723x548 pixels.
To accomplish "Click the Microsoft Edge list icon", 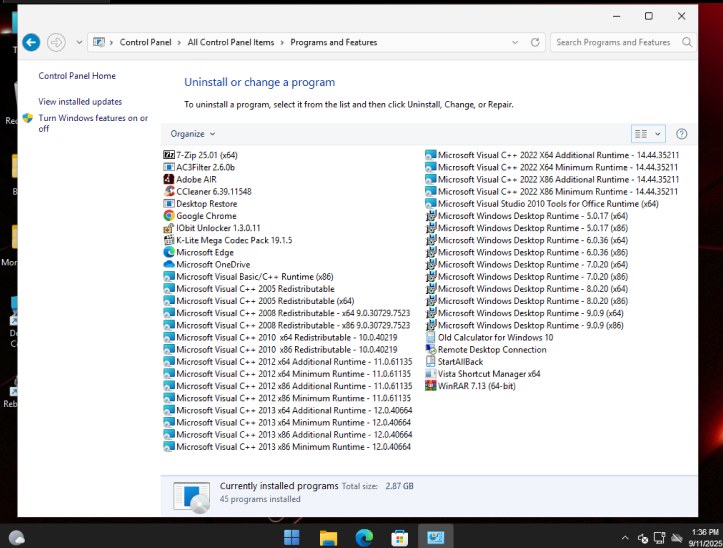I will tap(169, 252).
